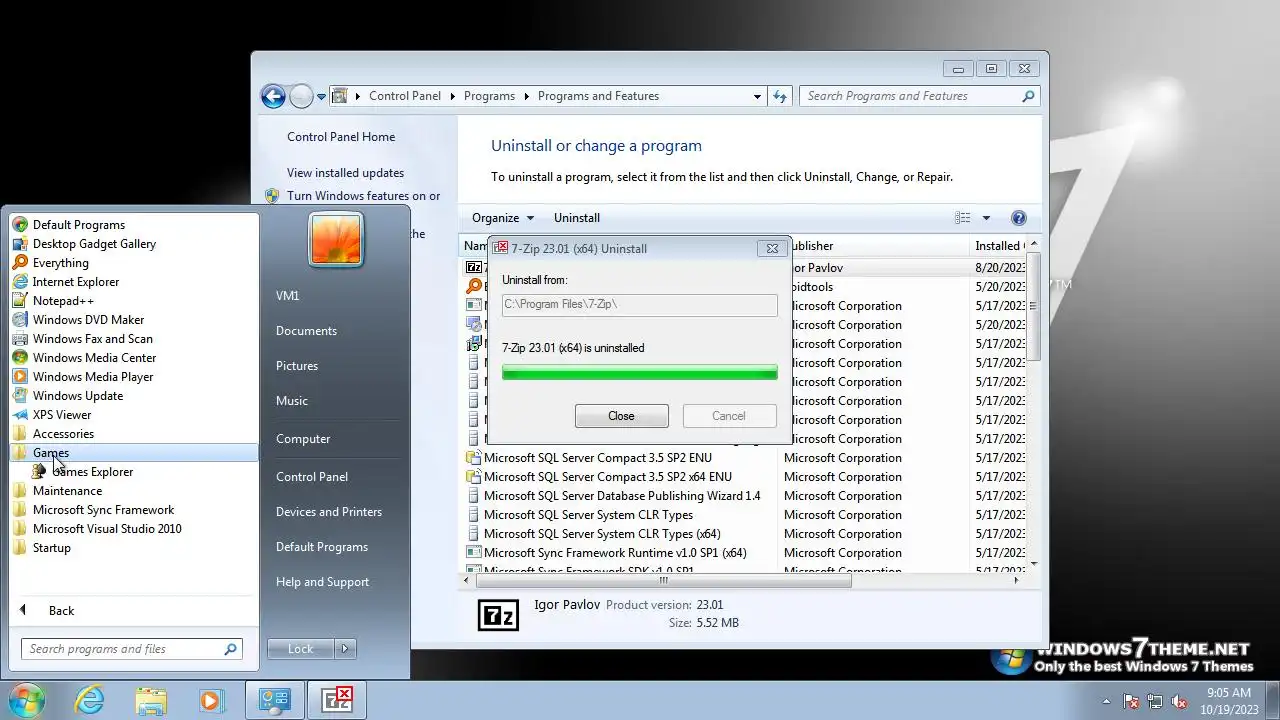This screenshot has height=720, width=1280.
Task: Click the Start menu search box
Action: [132, 649]
